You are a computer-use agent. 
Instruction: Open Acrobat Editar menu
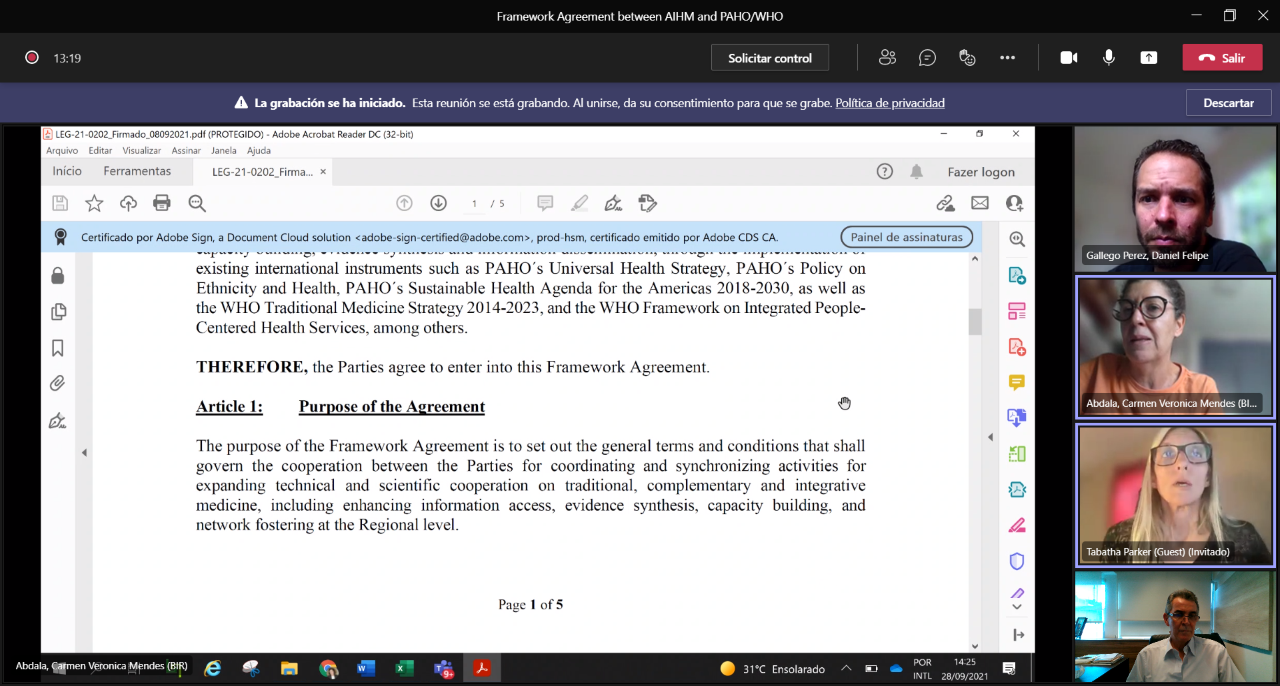pos(100,151)
